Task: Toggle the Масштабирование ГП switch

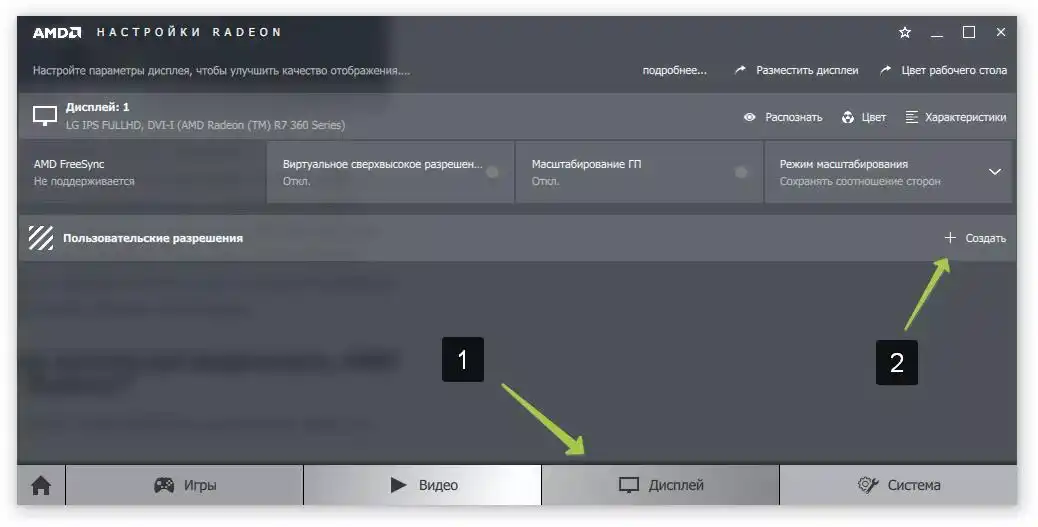Action: click(x=740, y=172)
